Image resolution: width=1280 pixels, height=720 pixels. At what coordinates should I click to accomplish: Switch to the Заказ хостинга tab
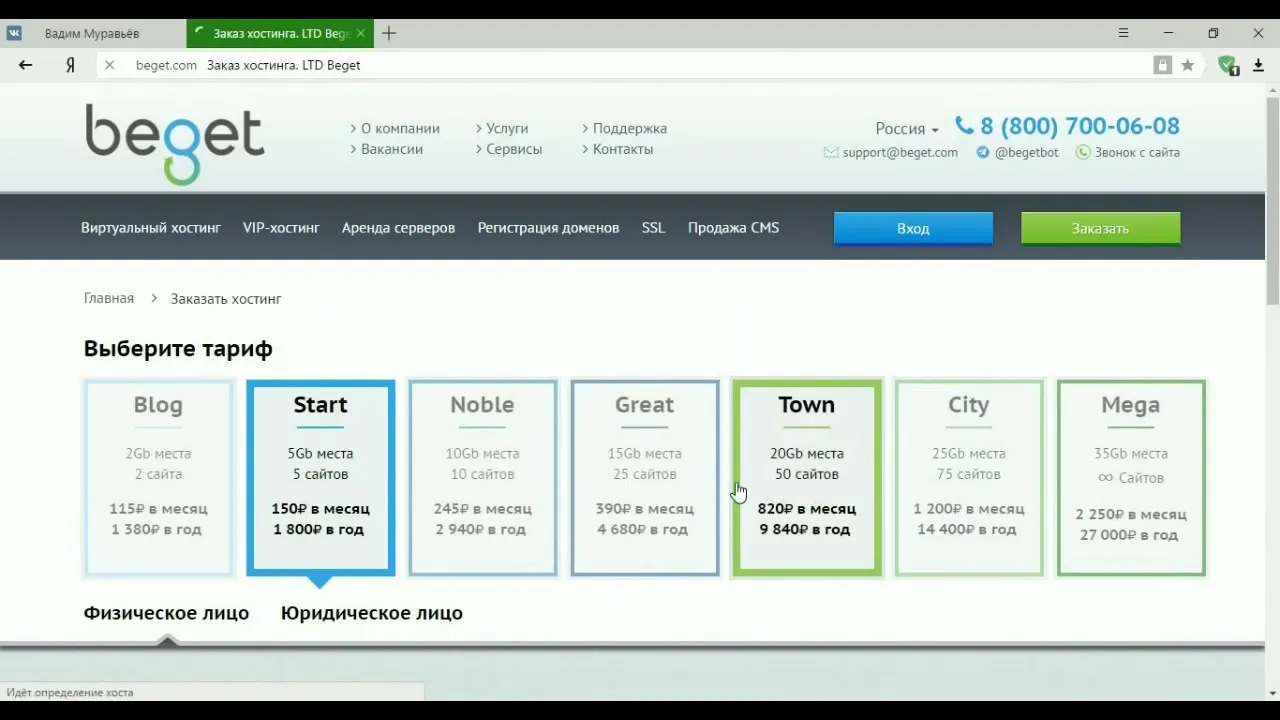279,33
